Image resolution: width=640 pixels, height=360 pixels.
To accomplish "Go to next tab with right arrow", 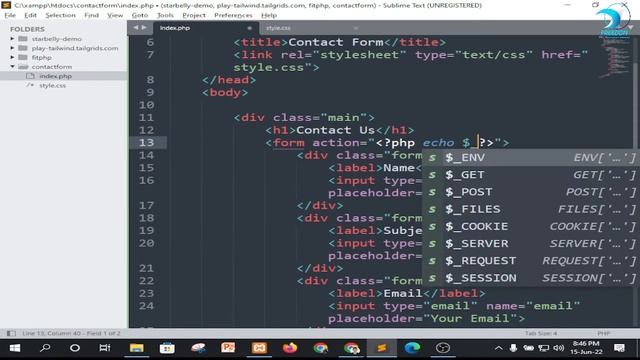I will click(144, 28).
